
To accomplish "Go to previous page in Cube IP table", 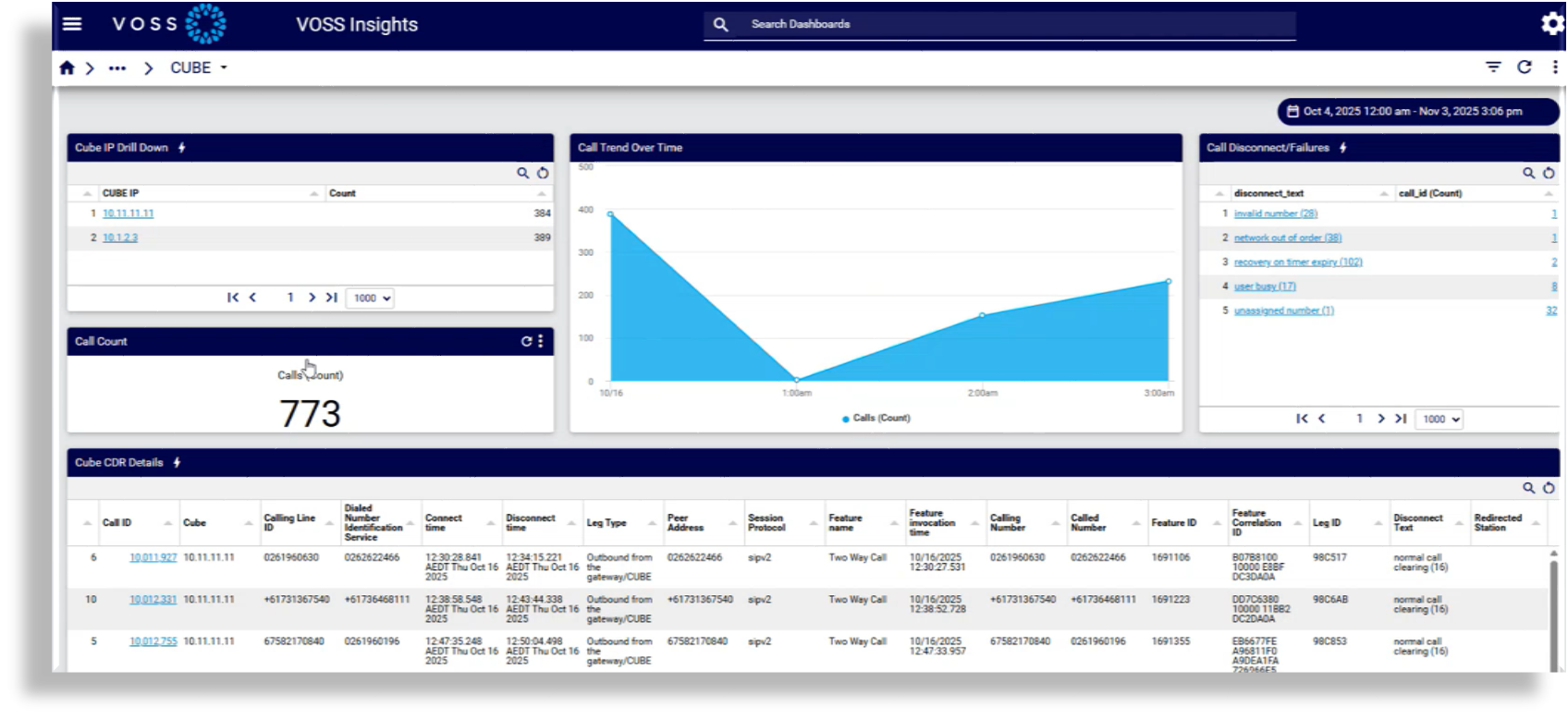I will click(252, 298).
